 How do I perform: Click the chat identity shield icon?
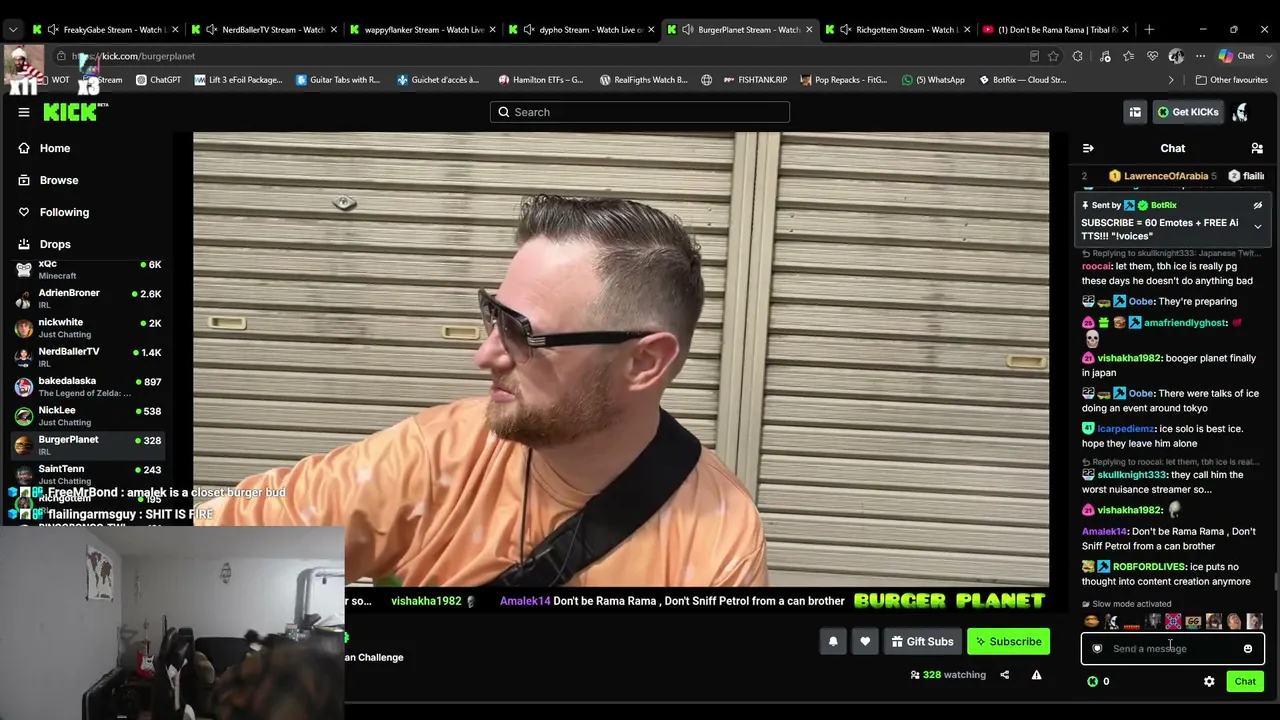click(1097, 649)
